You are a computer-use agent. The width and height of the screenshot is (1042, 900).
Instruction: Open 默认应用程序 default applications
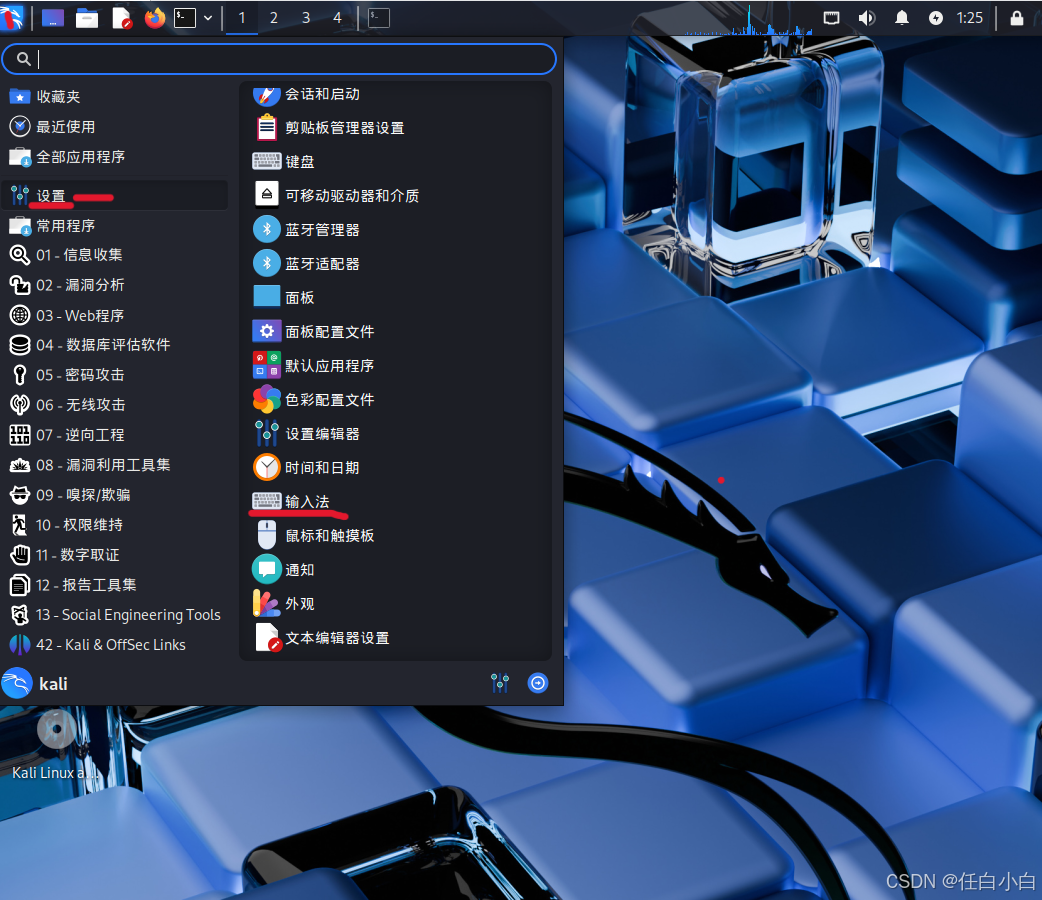point(395,366)
